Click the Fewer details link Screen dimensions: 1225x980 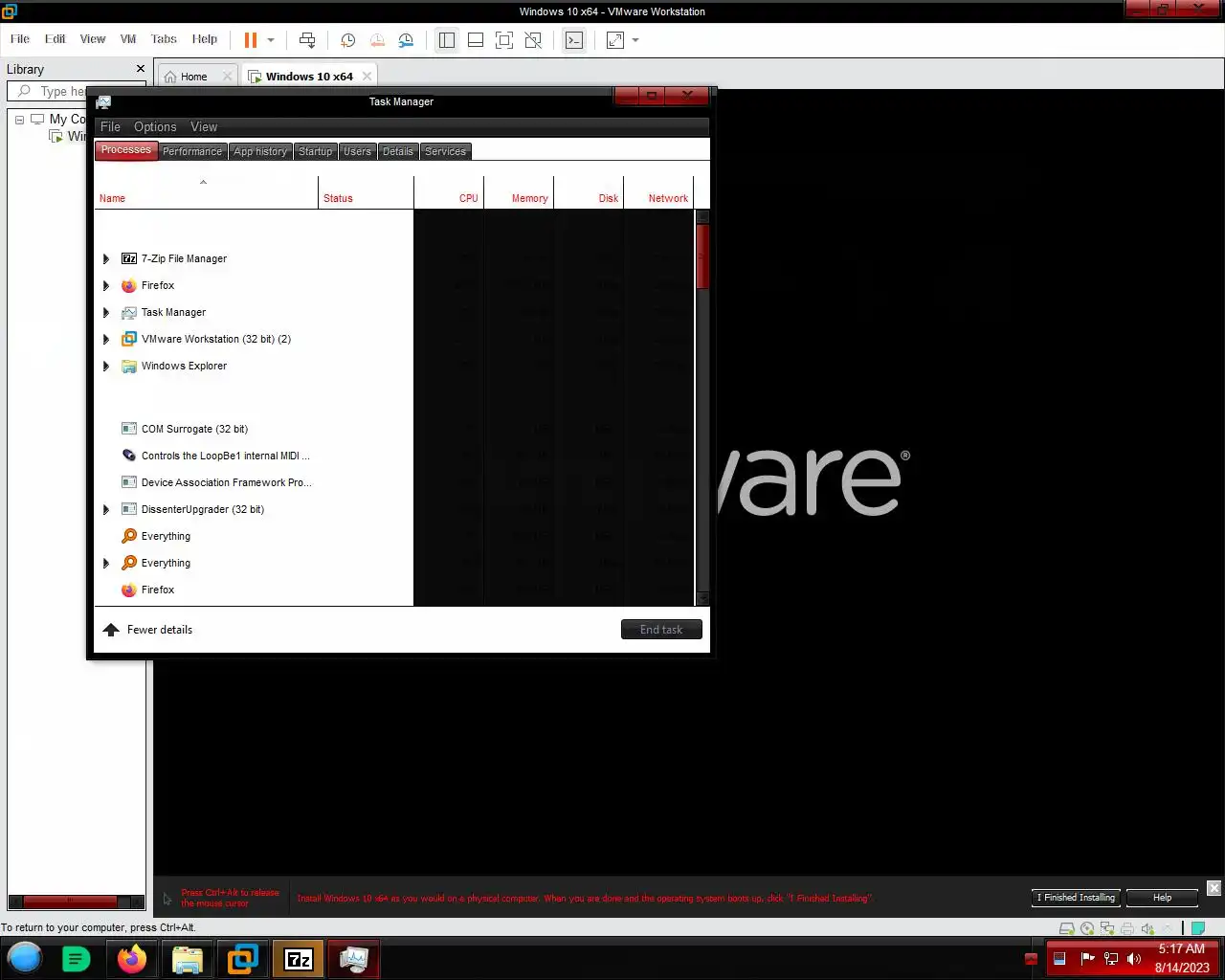[x=147, y=630]
